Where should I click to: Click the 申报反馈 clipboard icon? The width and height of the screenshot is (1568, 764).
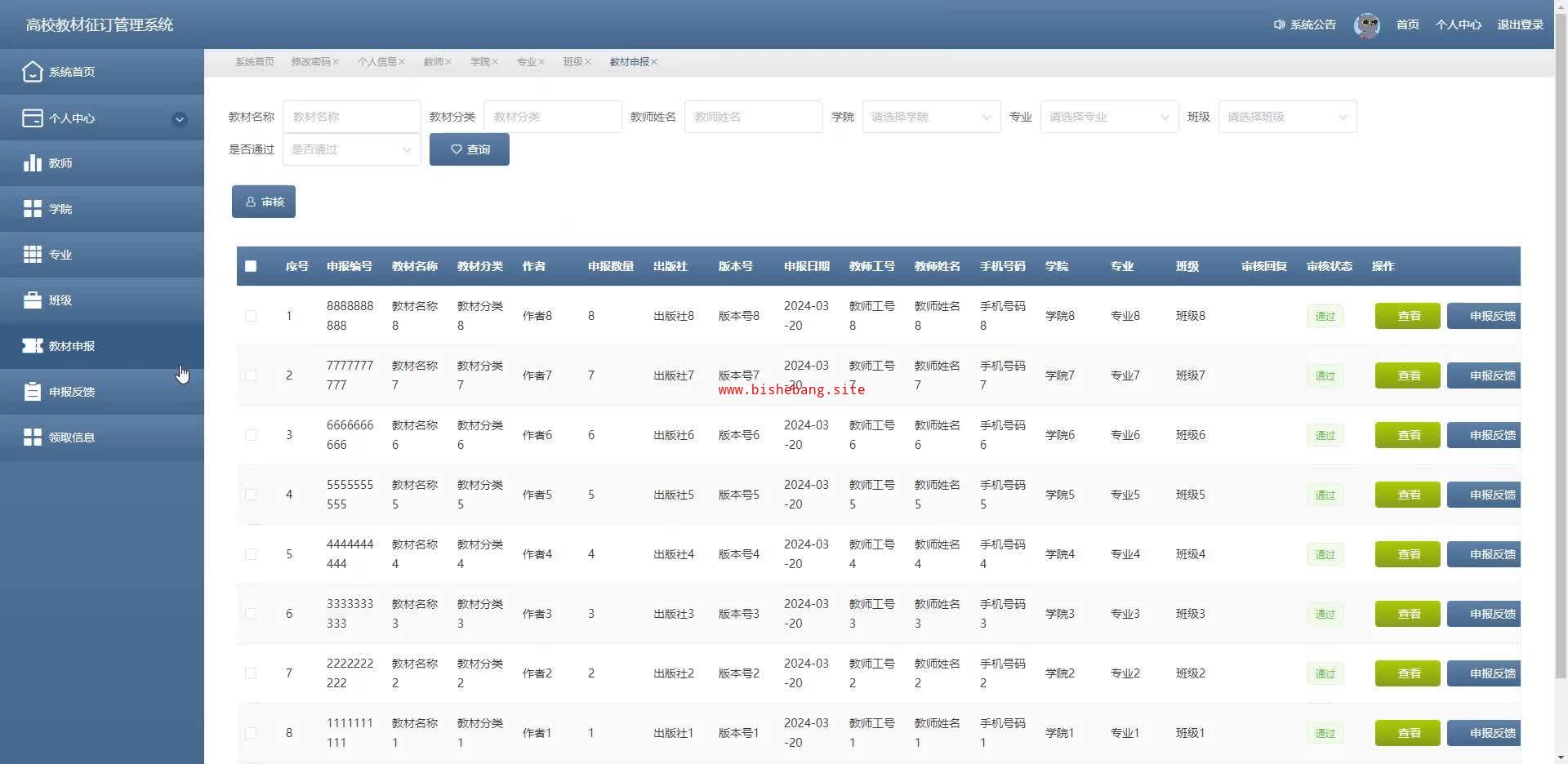(x=32, y=392)
